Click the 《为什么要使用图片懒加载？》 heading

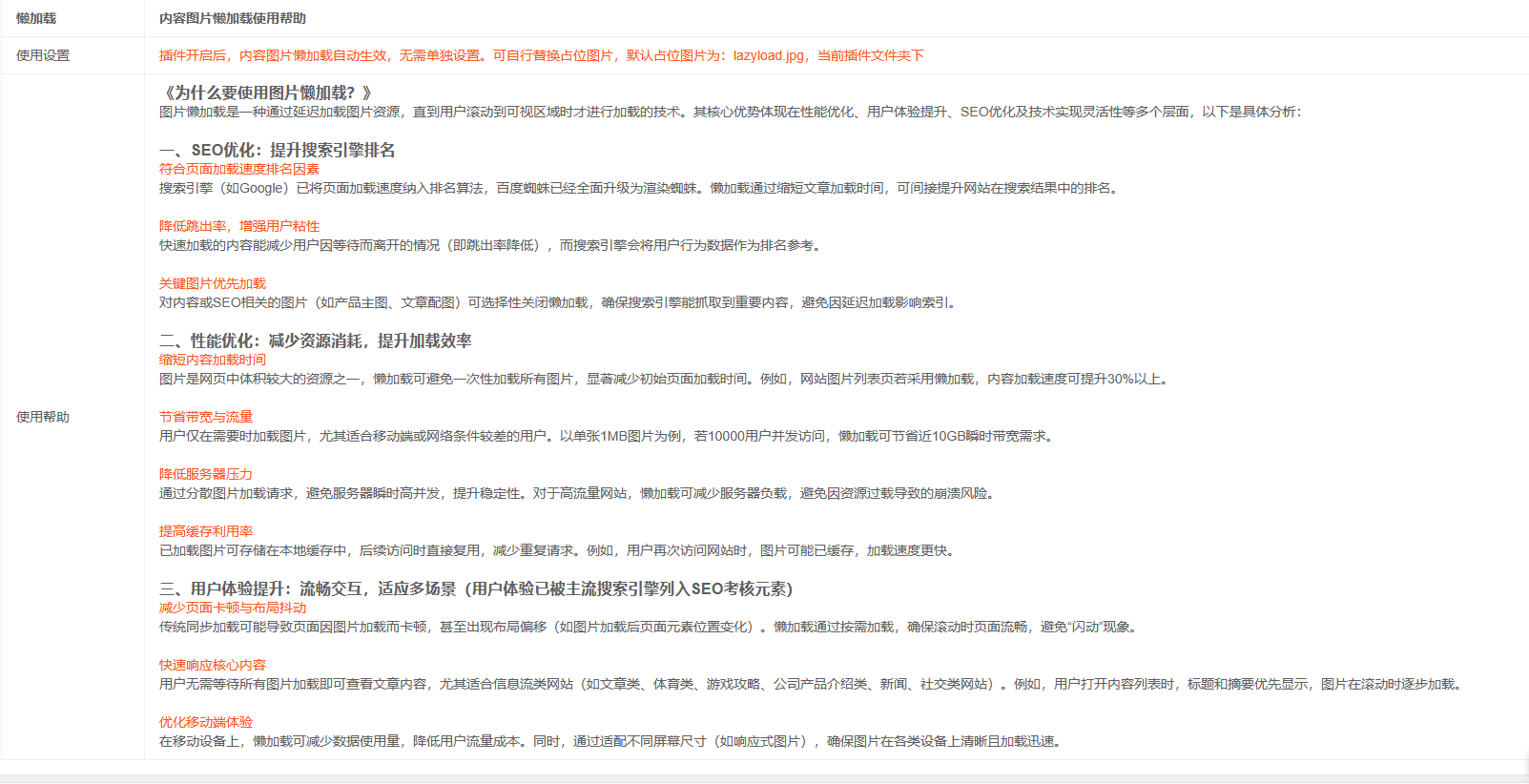coord(266,93)
